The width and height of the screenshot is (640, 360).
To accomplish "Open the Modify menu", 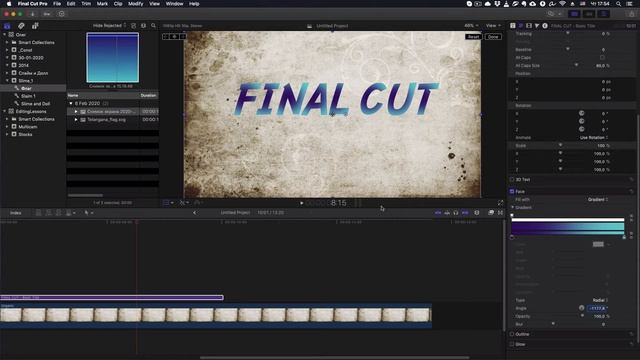I will click(136, 4).
